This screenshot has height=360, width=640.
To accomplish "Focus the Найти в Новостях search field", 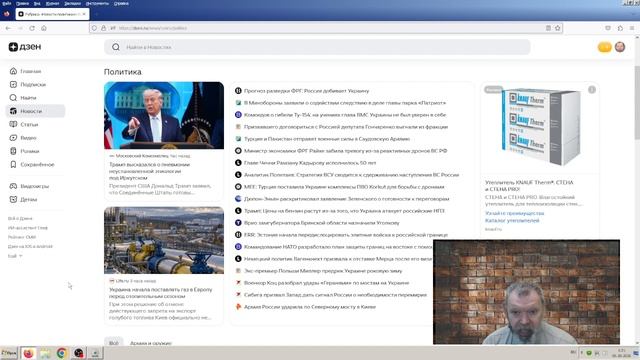I will (x=317, y=47).
